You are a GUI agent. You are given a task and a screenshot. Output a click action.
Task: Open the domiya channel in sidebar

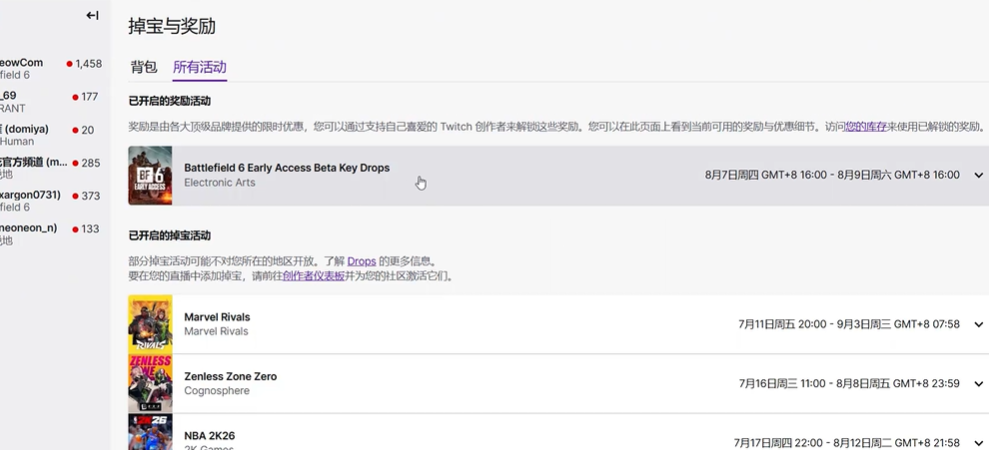[x=51, y=135]
